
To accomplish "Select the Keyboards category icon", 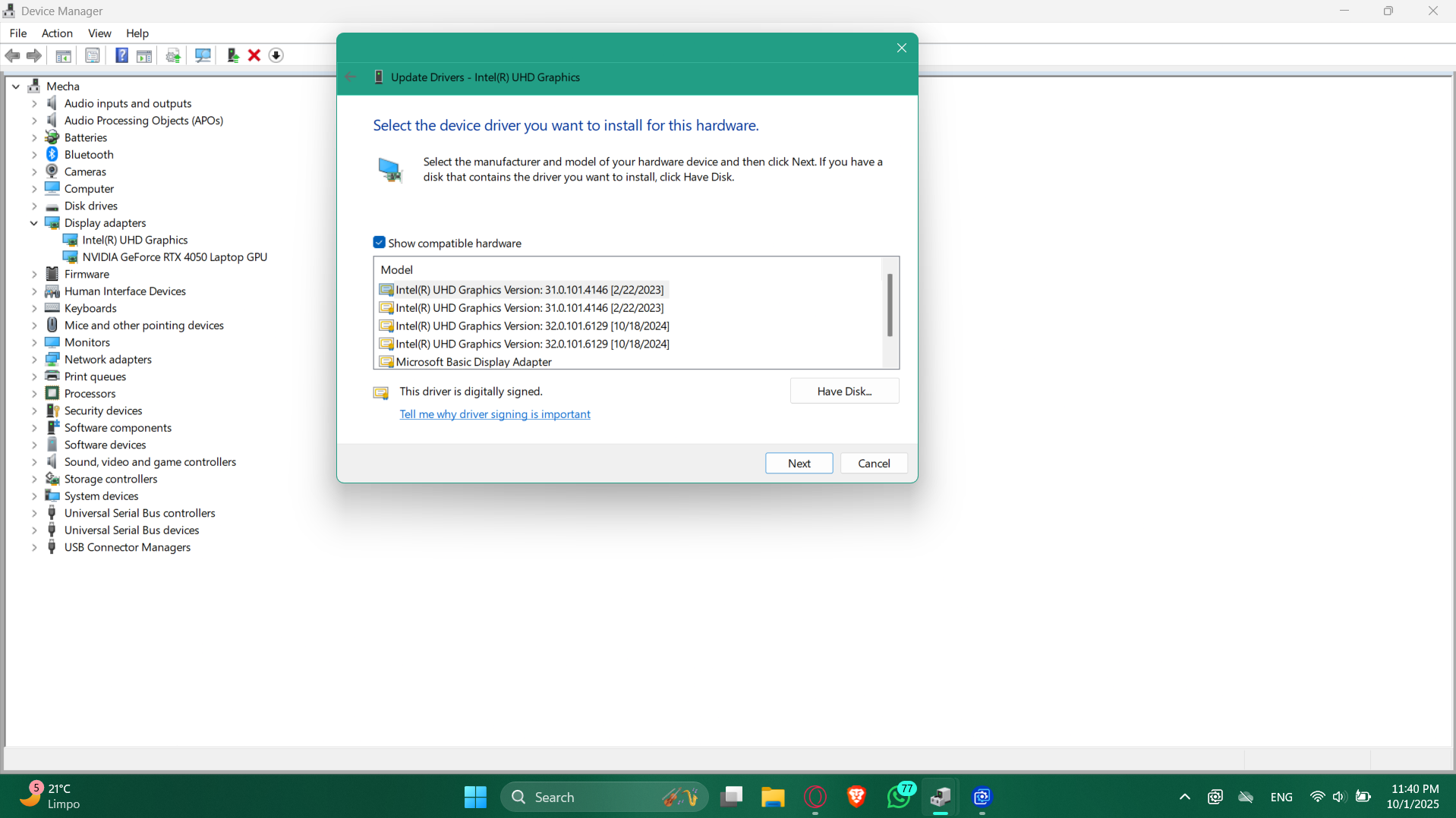I will [52, 308].
